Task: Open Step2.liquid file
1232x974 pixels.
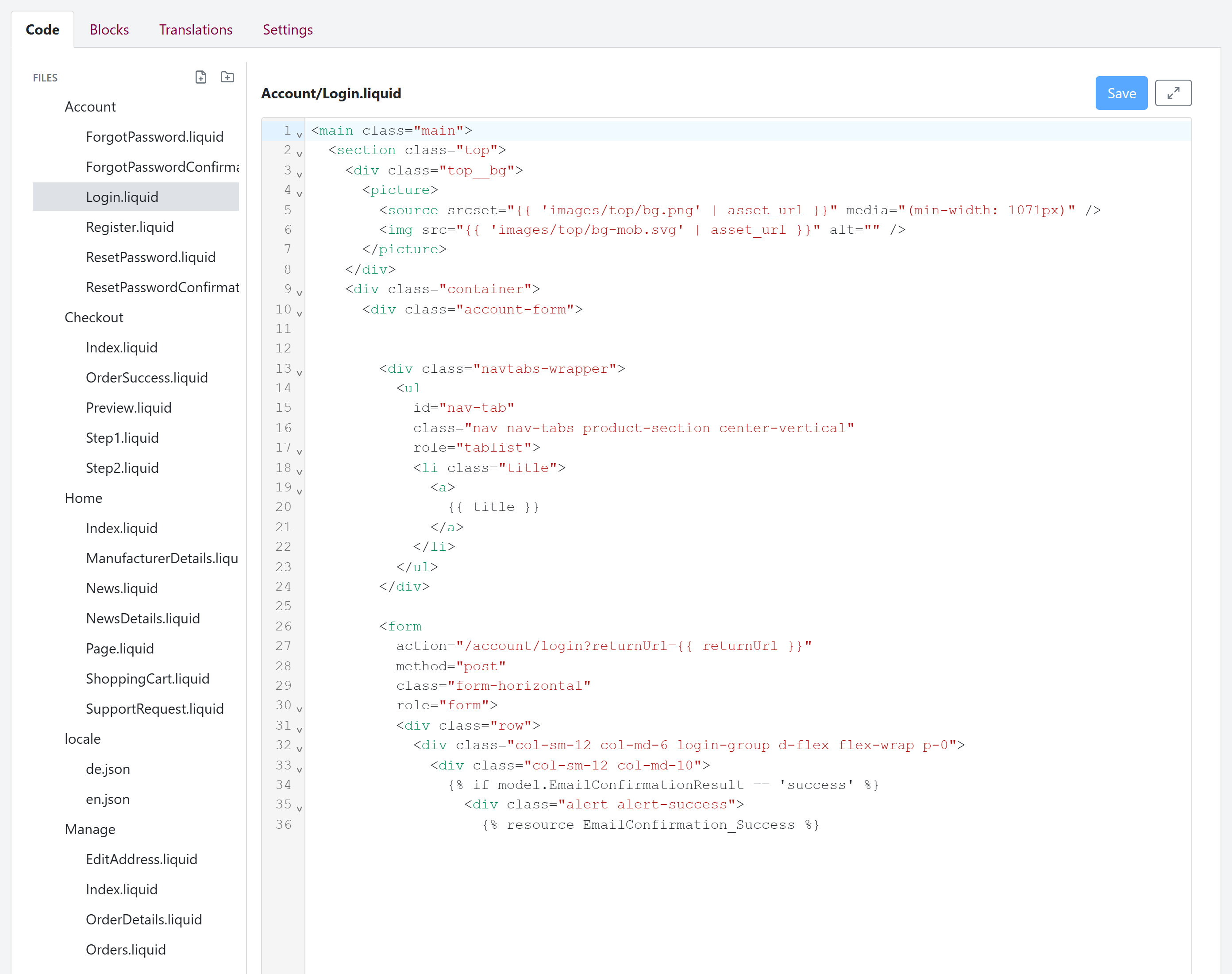Action: coord(122,468)
